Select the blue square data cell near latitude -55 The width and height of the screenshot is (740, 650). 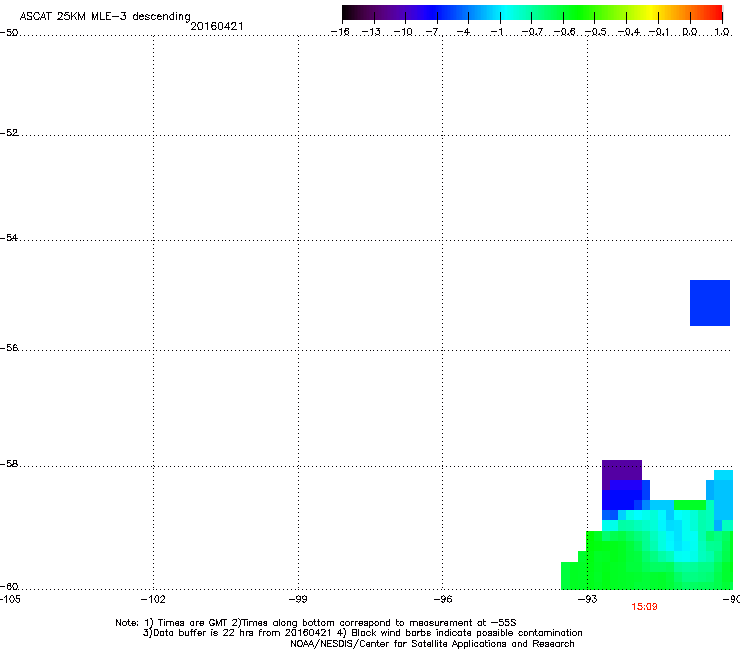click(710, 303)
